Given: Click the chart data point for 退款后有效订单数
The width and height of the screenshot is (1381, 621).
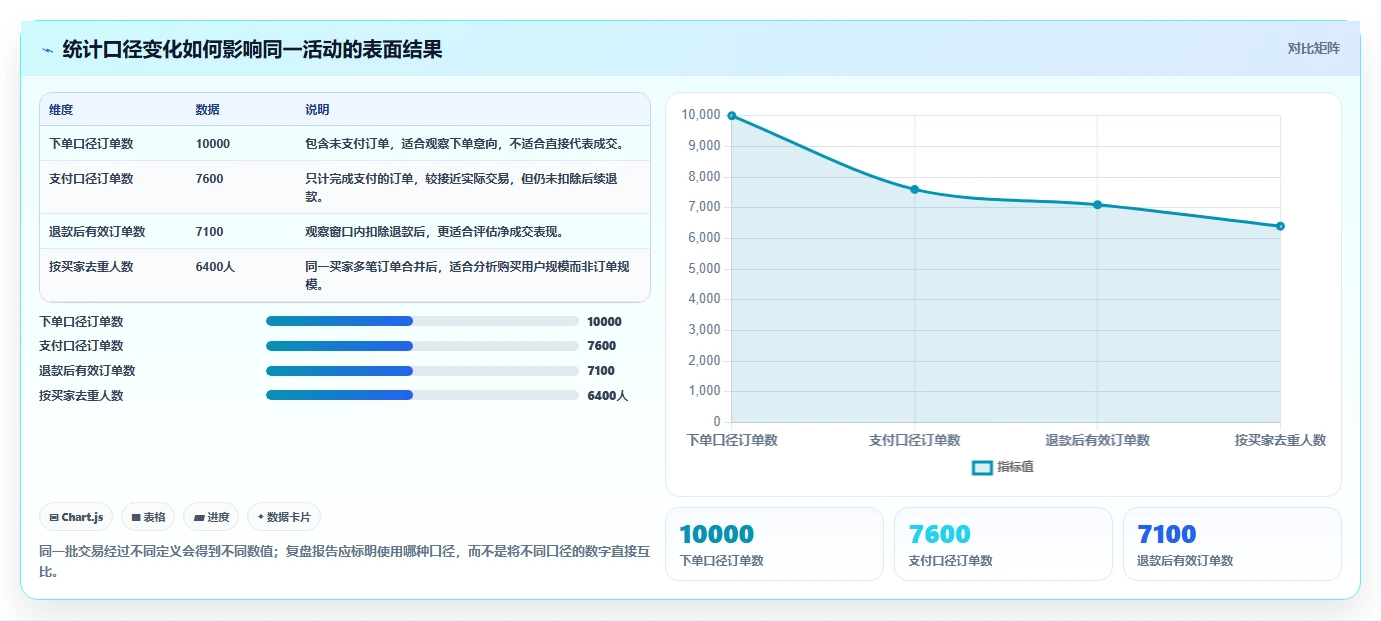Looking at the screenshot, I should pos(1097,205).
